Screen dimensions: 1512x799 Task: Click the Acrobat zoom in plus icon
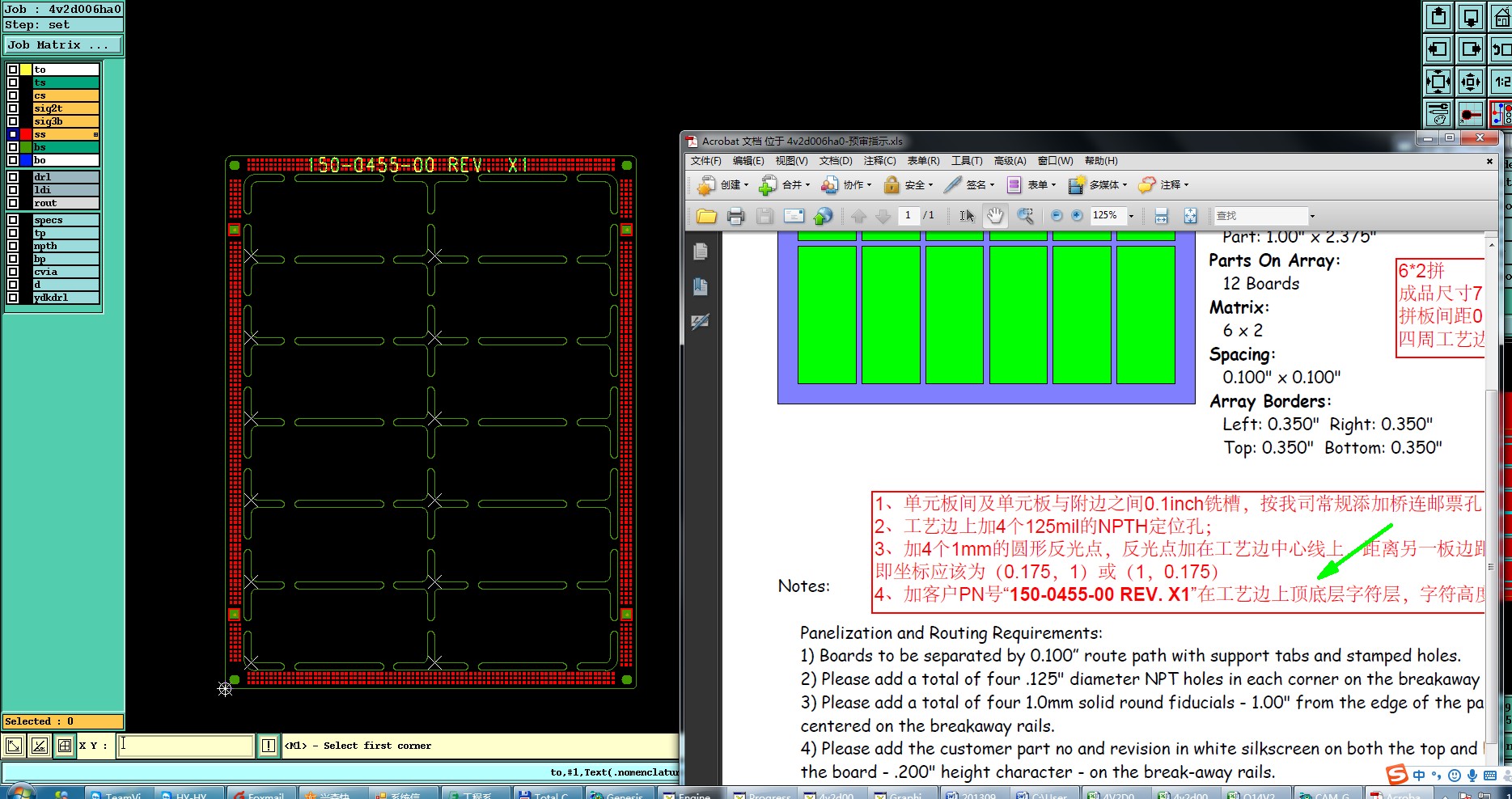click(x=1077, y=216)
